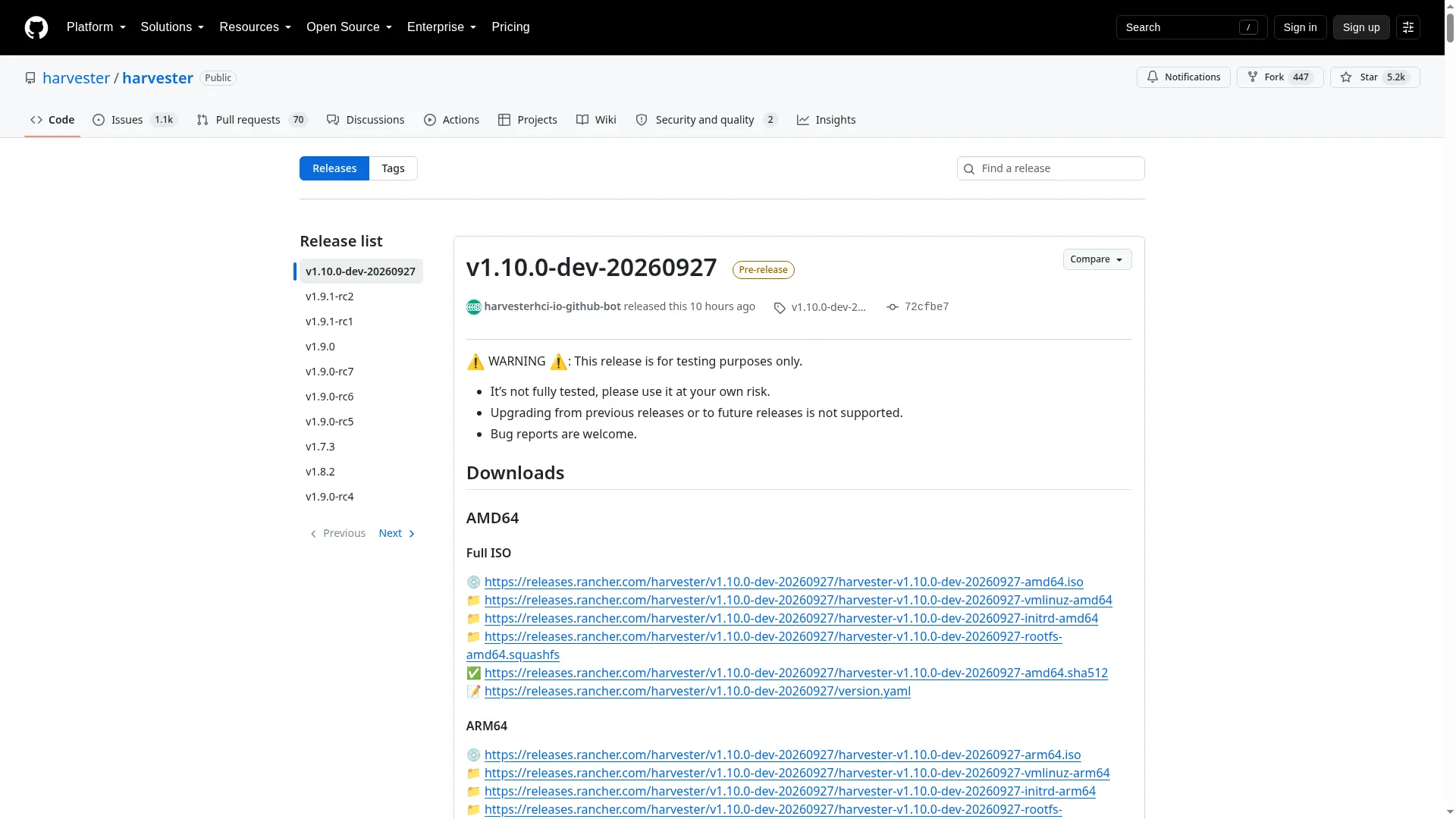Image resolution: width=1456 pixels, height=819 pixels.
Task: Select the Releases tab
Action: 334,168
